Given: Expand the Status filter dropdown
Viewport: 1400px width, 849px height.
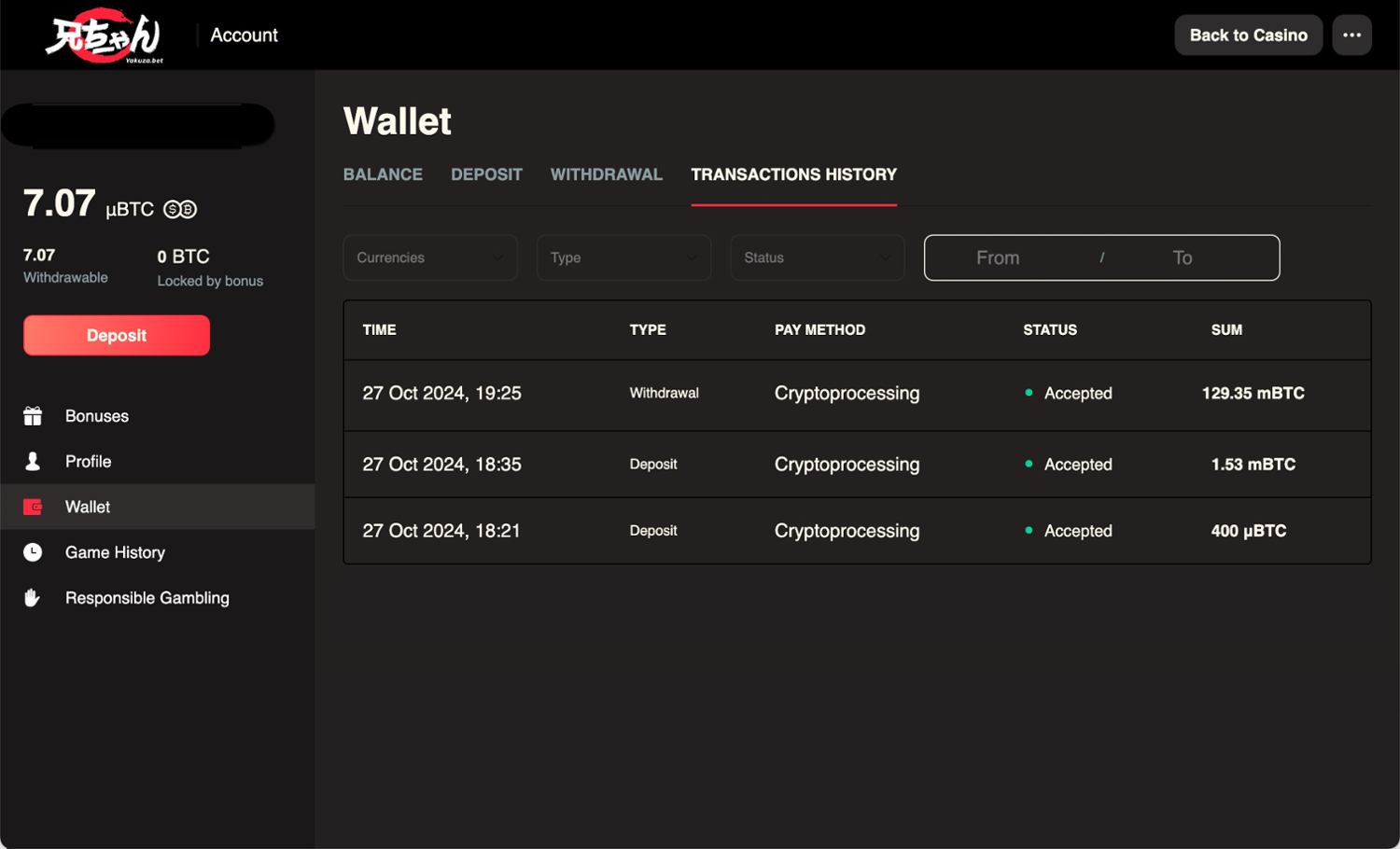Looking at the screenshot, I should [x=817, y=257].
